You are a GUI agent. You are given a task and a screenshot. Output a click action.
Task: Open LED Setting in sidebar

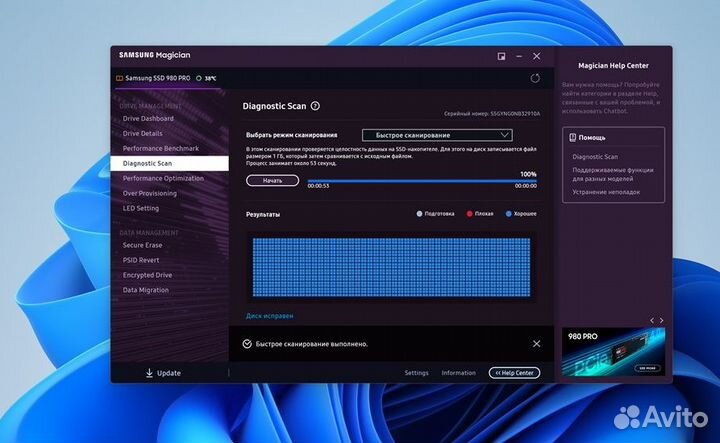(x=141, y=208)
